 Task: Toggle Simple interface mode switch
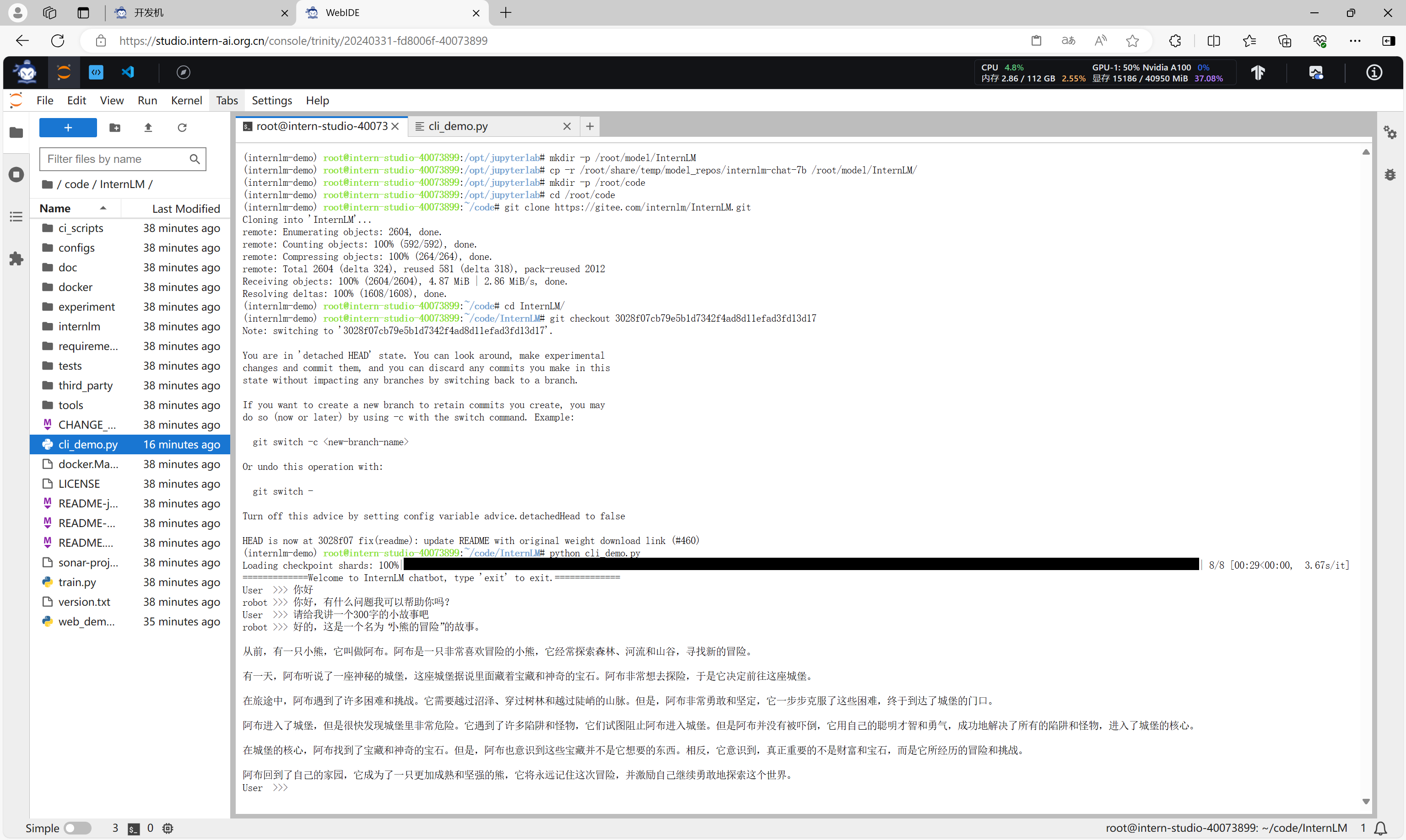77,828
